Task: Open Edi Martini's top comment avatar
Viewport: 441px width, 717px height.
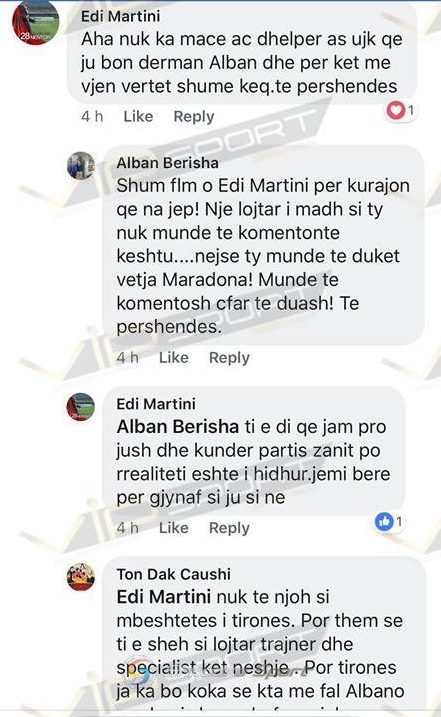Action: [x=36, y=21]
